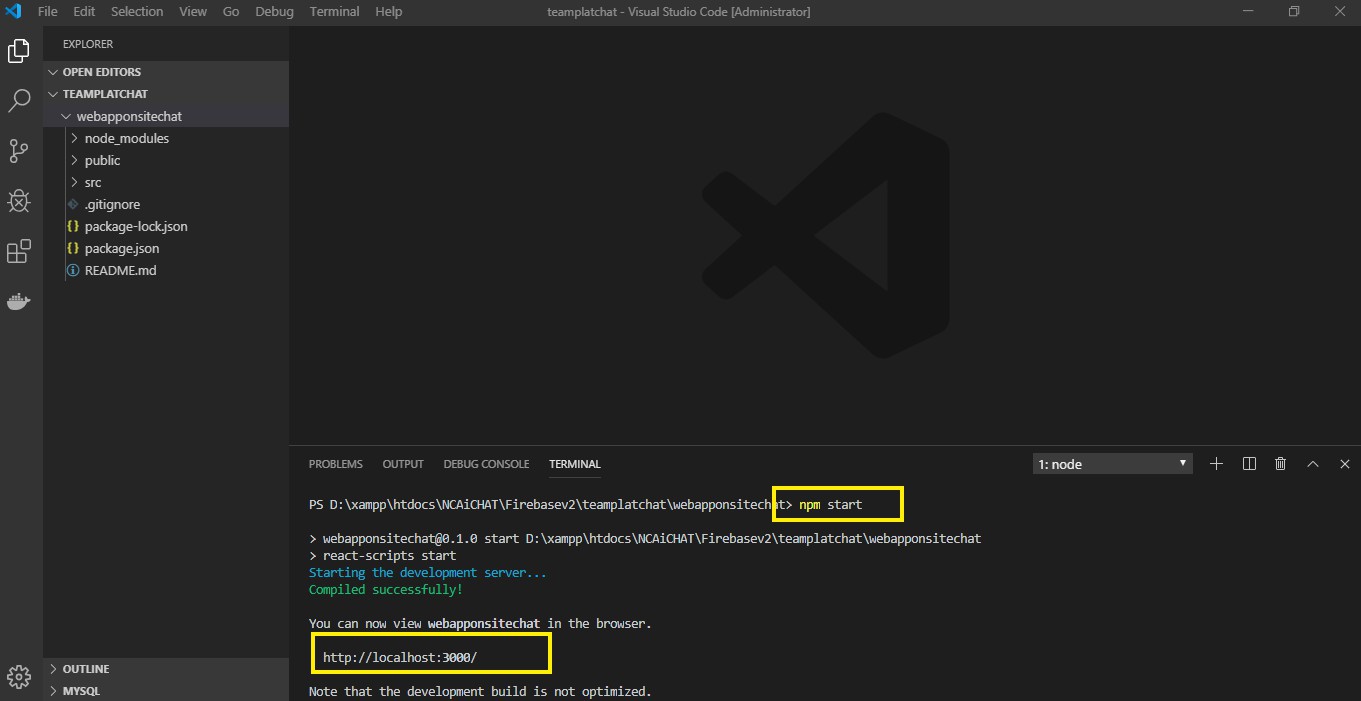1361x701 pixels.
Task: Open the Manage gear settings icon
Action: (x=19, y=675)
